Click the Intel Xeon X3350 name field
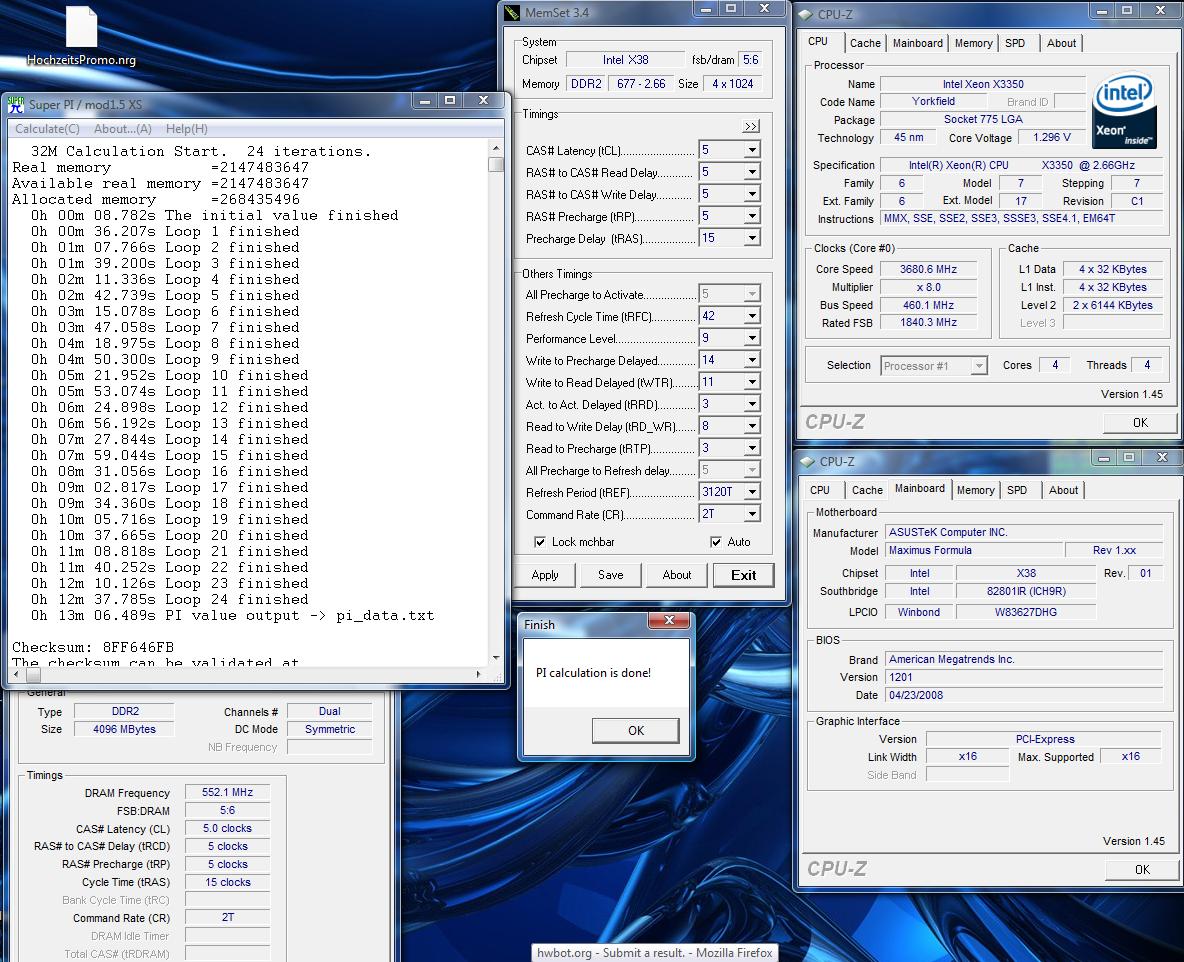 pyautogui.click(x=982, y=84)
